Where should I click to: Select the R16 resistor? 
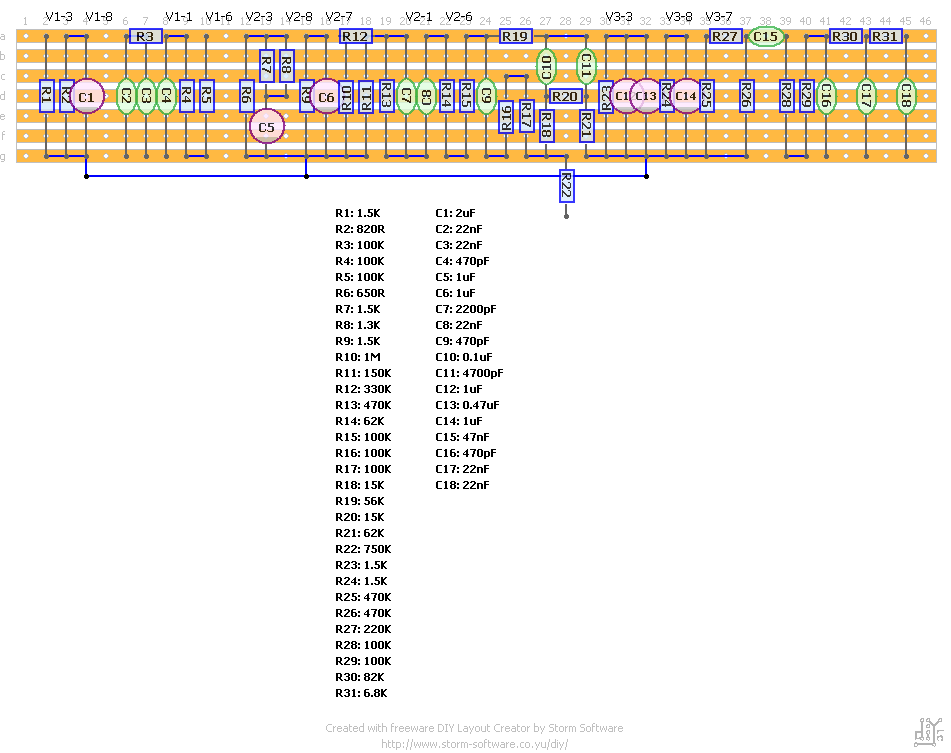(x=506, y=116)
